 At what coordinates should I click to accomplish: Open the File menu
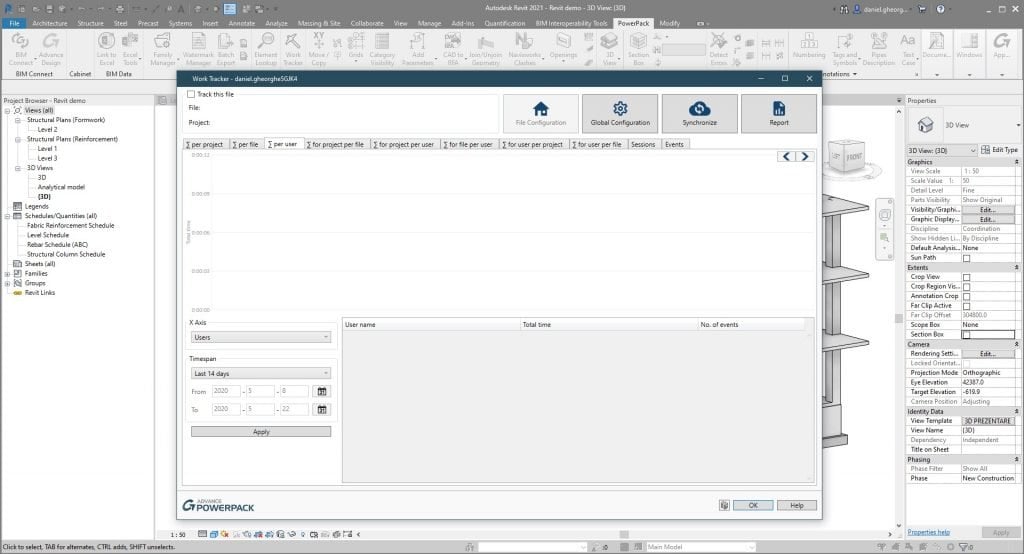pos(14,23)
